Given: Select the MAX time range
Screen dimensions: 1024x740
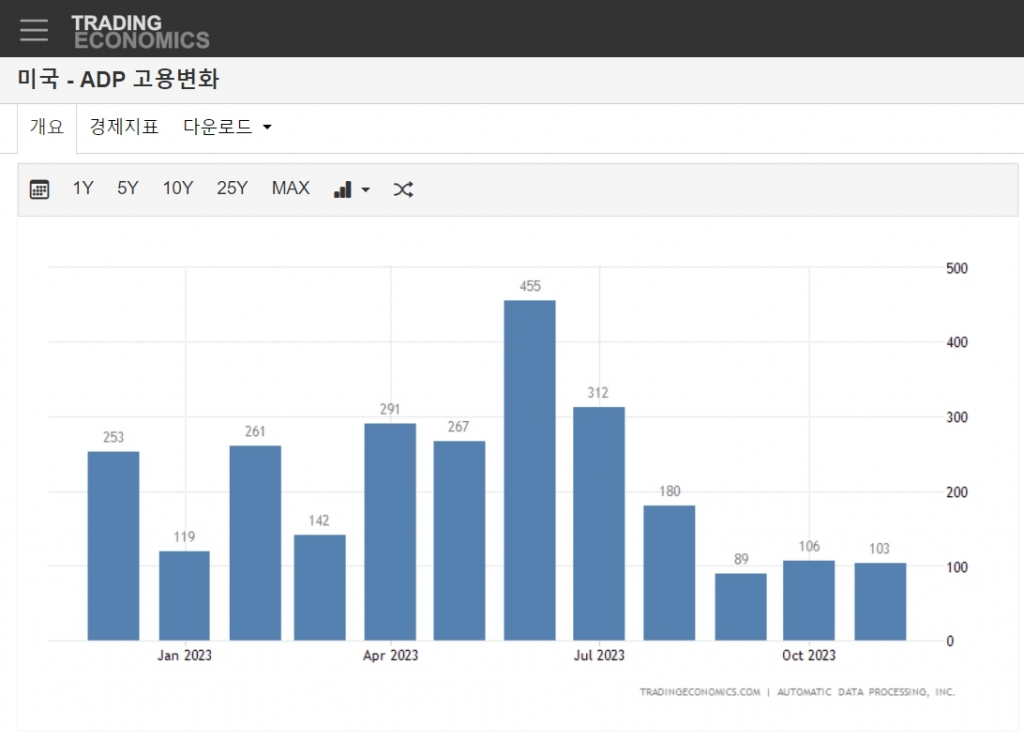Looking at the screenshot, I should click(291, 188).
